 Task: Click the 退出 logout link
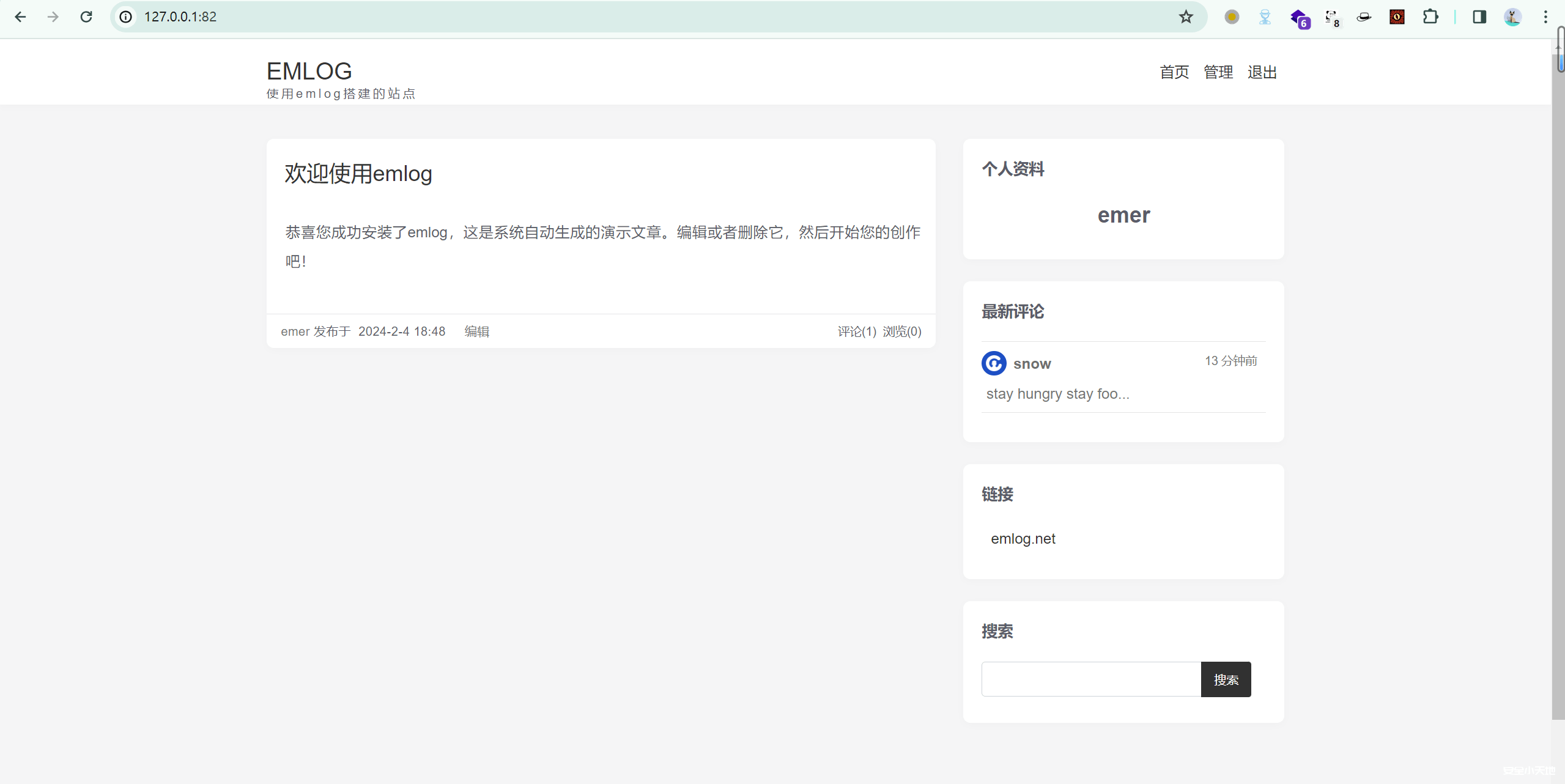[1262, 72]
